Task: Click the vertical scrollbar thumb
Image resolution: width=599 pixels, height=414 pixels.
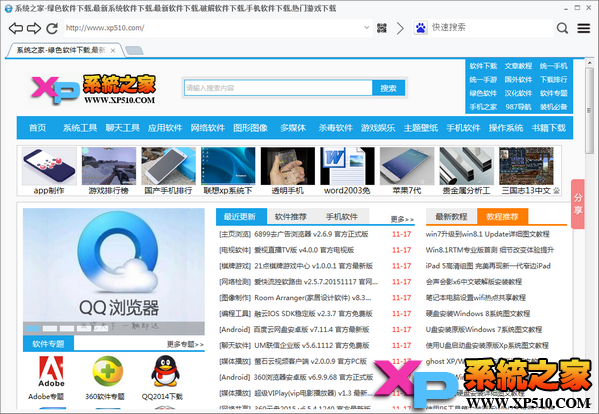Action: click(x=590, y=111)
